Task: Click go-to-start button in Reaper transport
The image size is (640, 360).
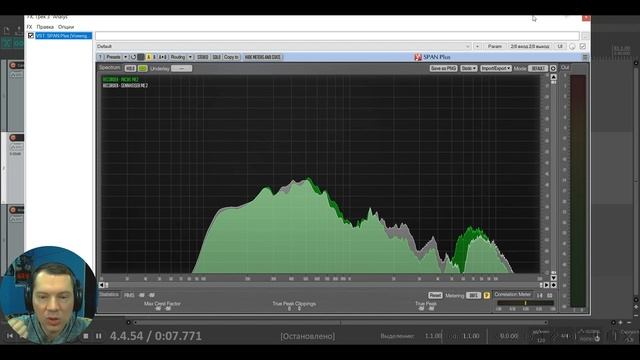Action: 10,336
